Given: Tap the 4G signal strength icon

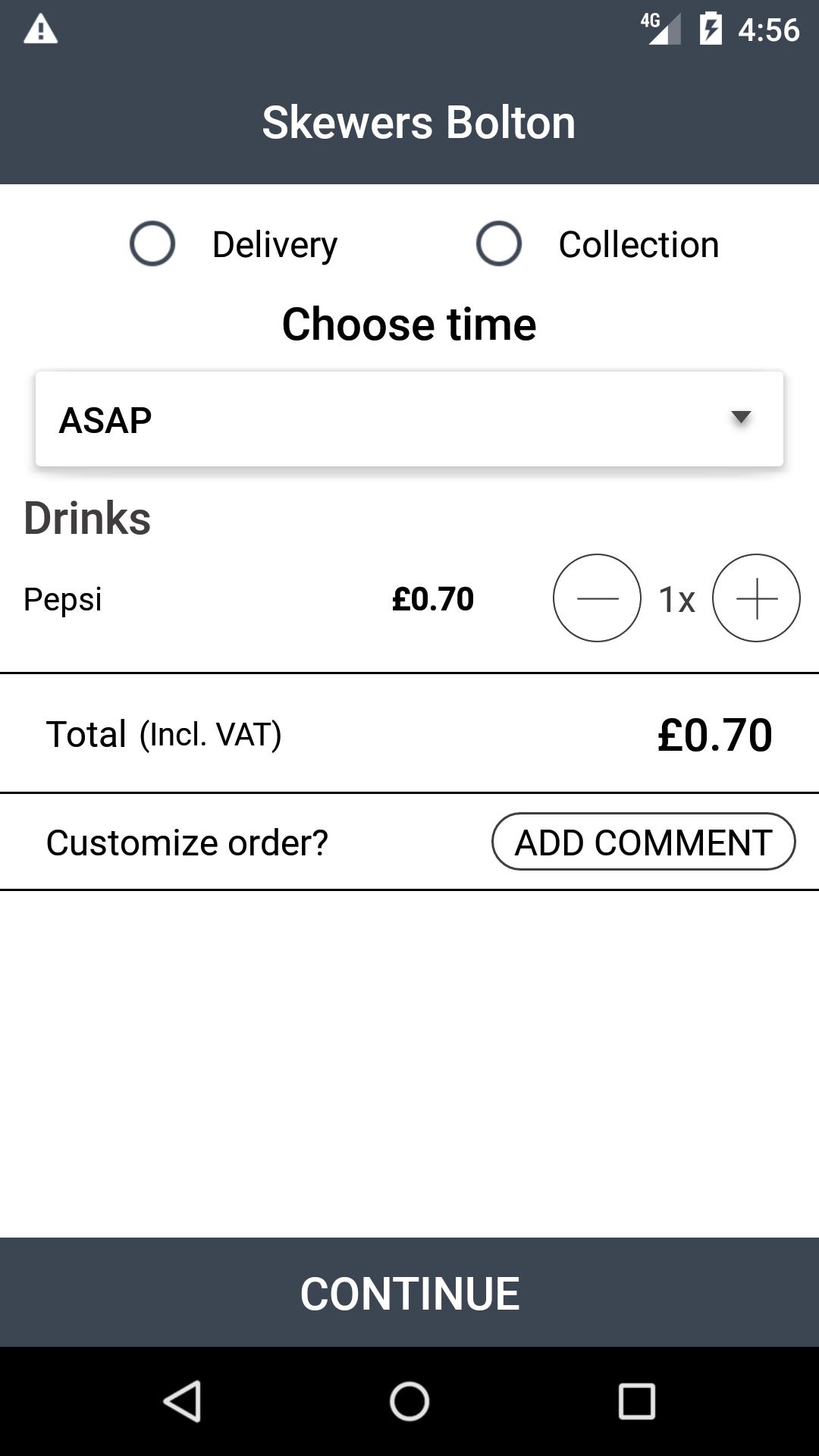Looking at the screenshot, I should coord(661,30).
